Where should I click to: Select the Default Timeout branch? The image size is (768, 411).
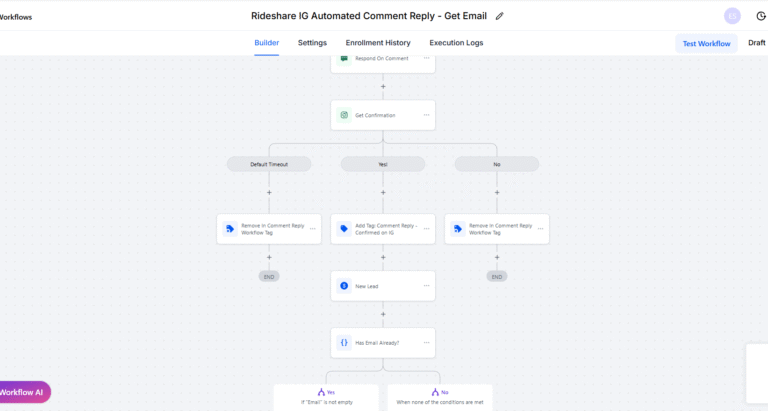269,164
